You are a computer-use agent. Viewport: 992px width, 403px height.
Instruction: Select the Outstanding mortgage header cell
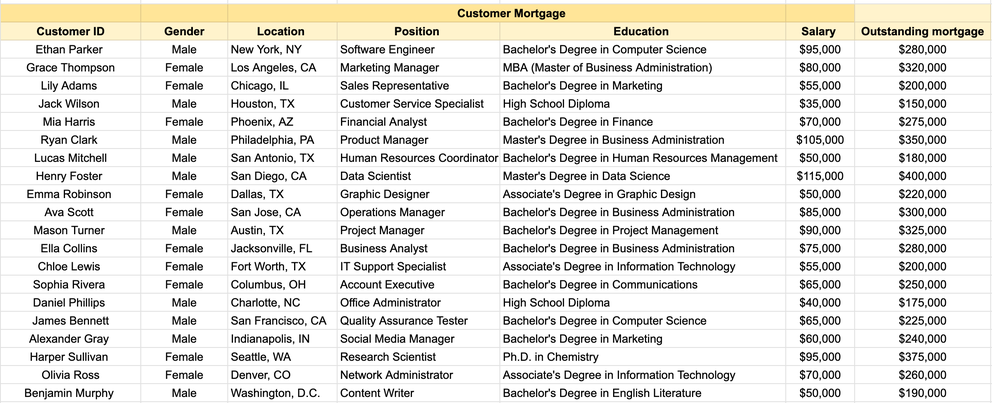[x=922, y=31]
